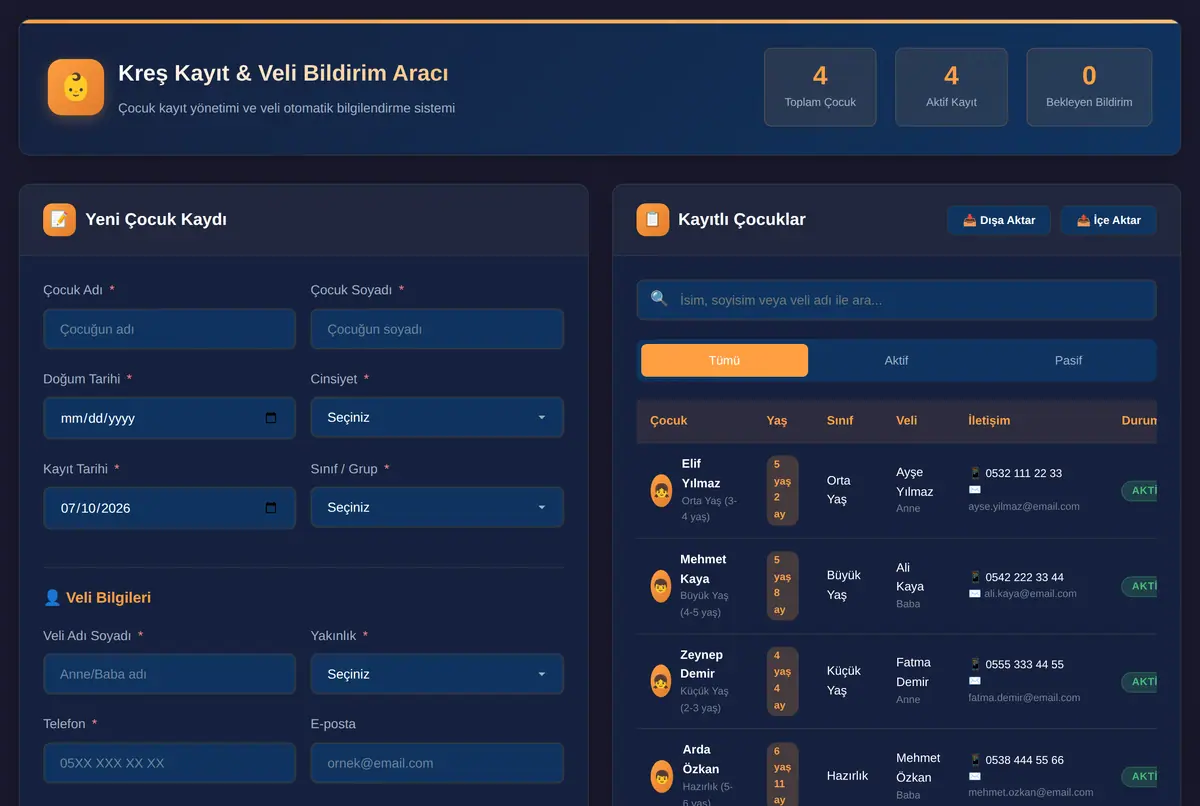Viewport: 1200px width, 806px height.
Task: Click the Bekleyen Bildirim stat card
Action: click(x=1089, y=87)
